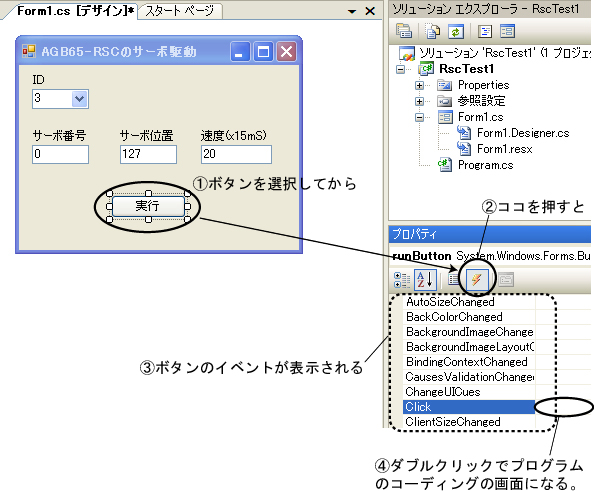This screenshot has width=594, height=491.
Task: Expand the 参照設定 references node
Action: (x=419, y=101)
